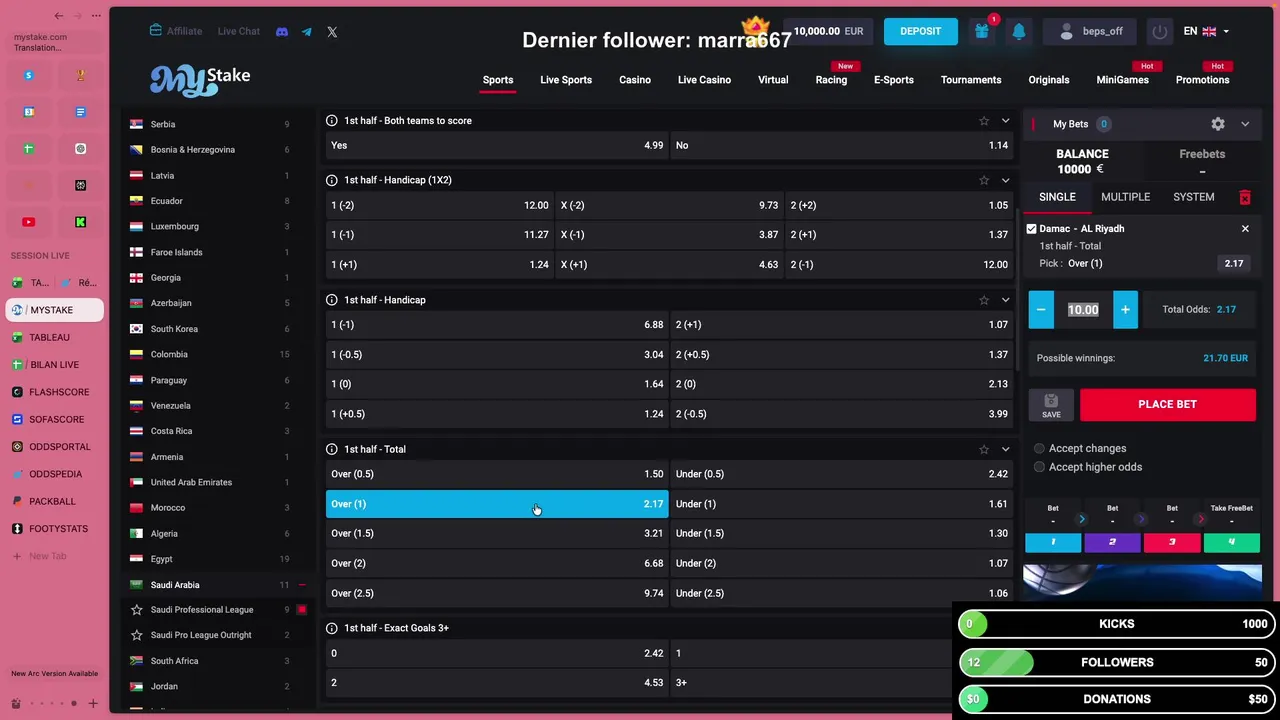Increase stake with plus button
Image resolution: width=1280 pixels, height=720 pixels.
point(1125,310)
